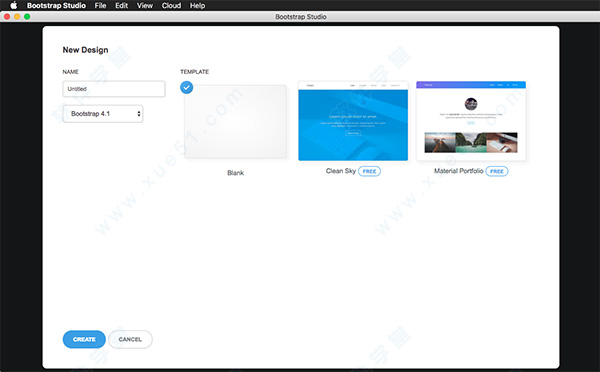Viewport: 600px width, 372px height.
Task: Click the FREE badge beside Material Portfolio
Action: tap(497, 171)
